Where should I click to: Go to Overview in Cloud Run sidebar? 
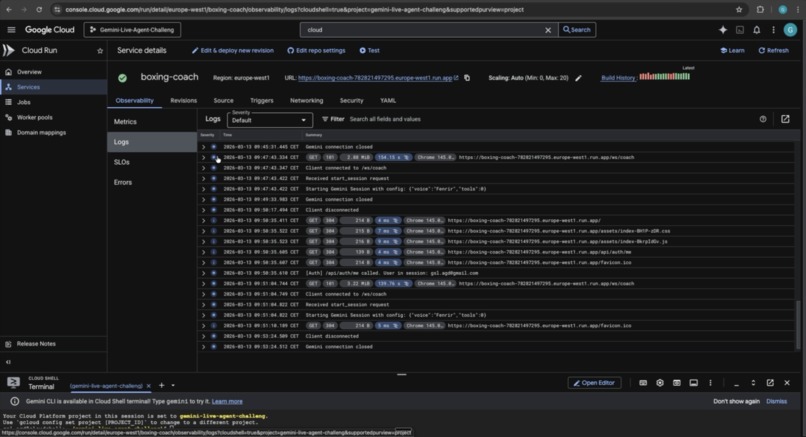coord(53,72)
